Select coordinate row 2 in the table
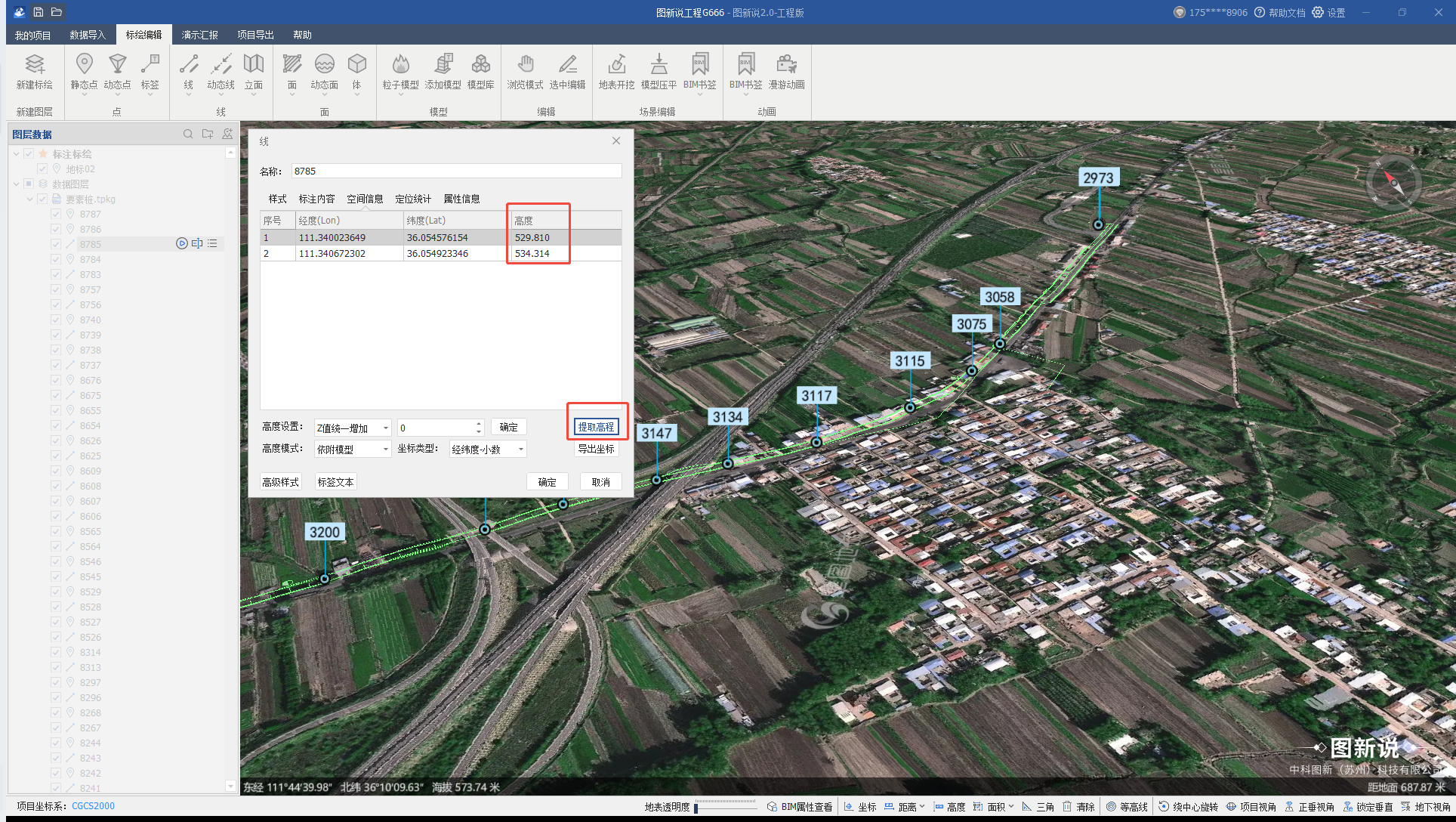1456x822 pixels. pyautogui.click(x=441, y=253)
